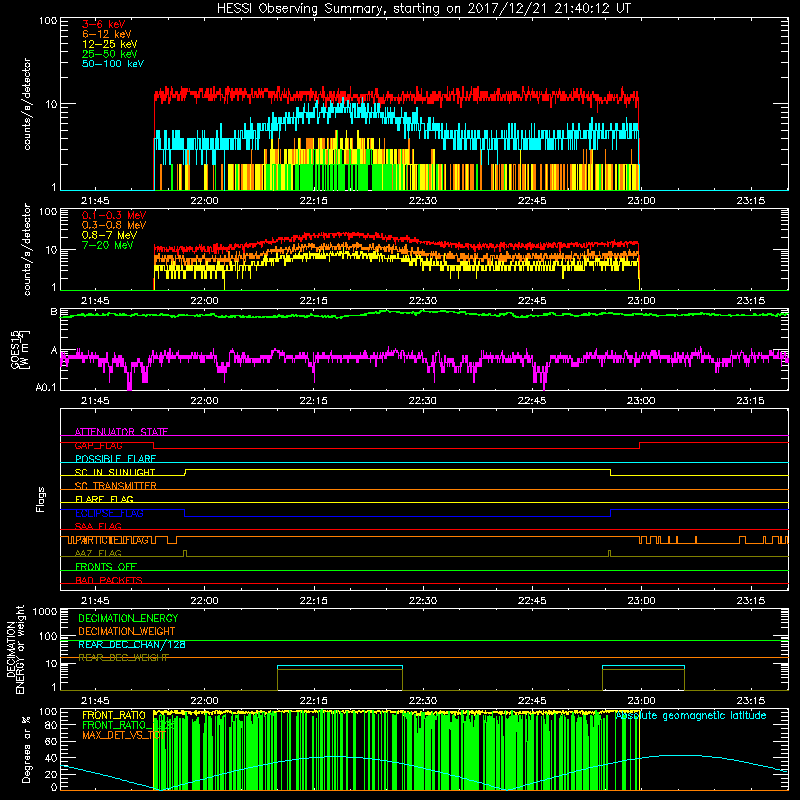Select the blue ECLIPSE_FLAG label
This screenshot has height=800, width=800.
109,513
